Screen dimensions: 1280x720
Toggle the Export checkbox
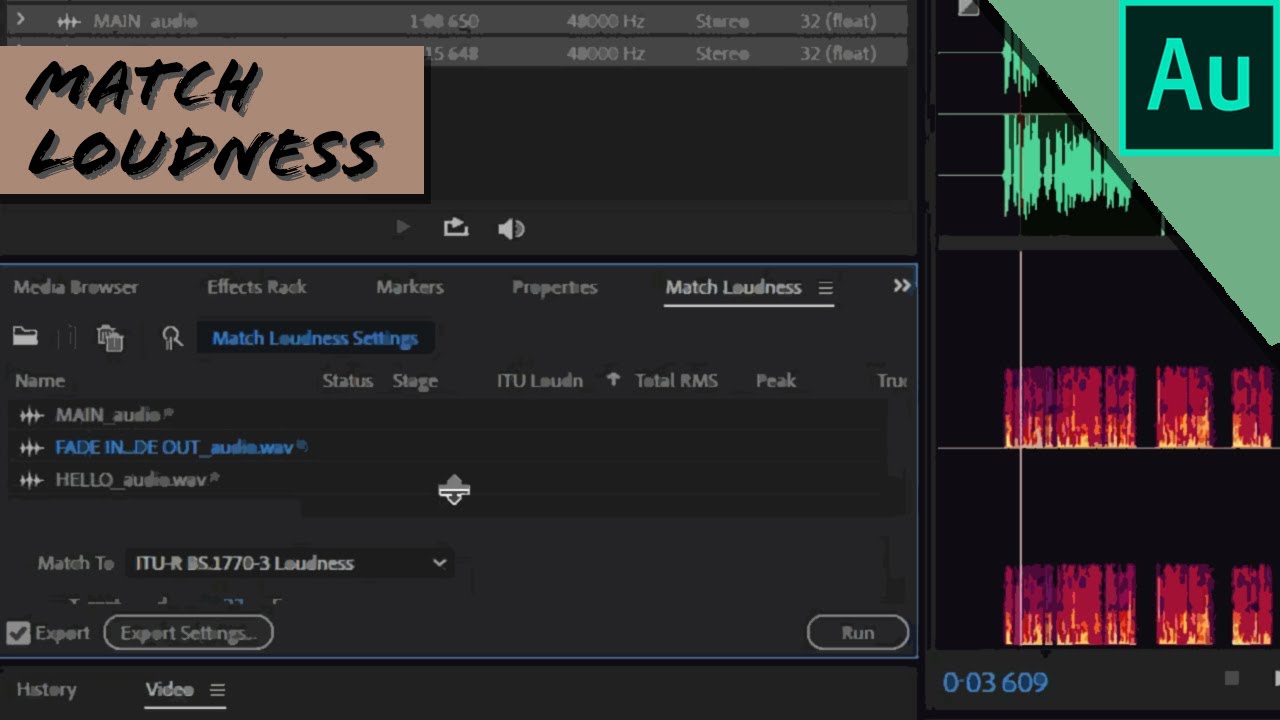point(18,633)
